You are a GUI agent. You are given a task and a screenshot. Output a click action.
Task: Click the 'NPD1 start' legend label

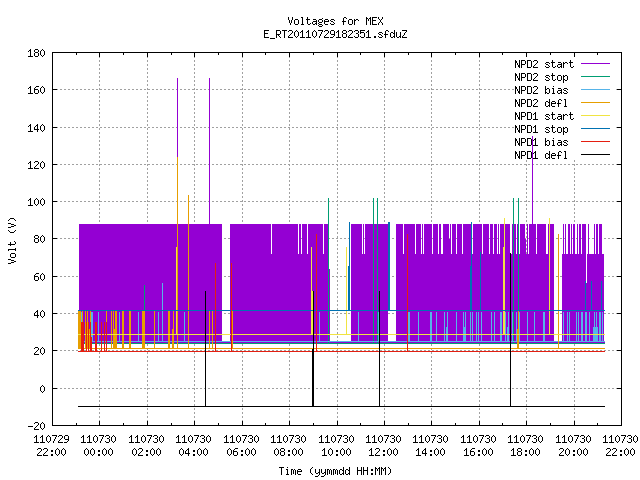tap(544, 116)
